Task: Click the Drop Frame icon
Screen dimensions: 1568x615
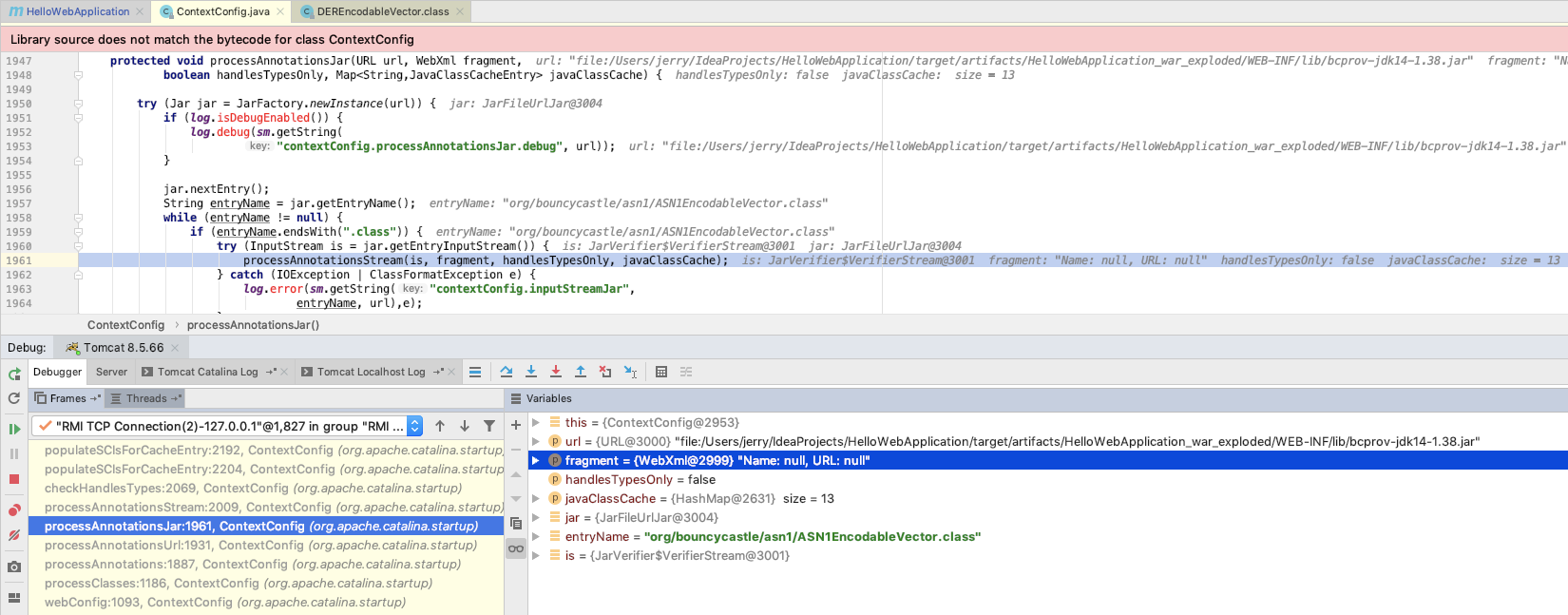Action: 605,372
